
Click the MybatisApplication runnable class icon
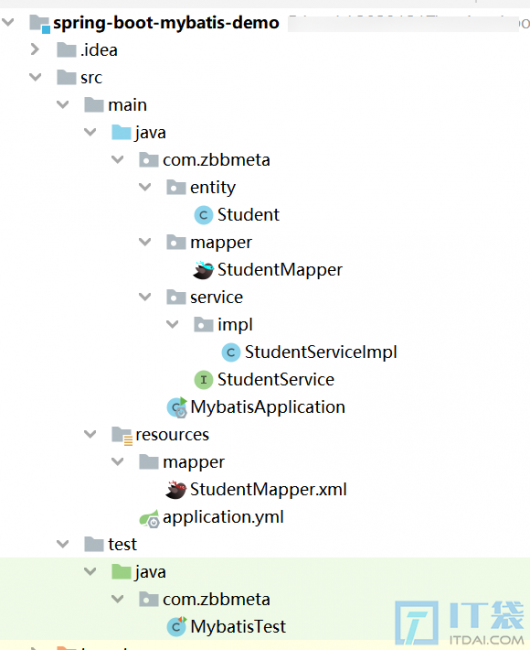tap(177, 407)
